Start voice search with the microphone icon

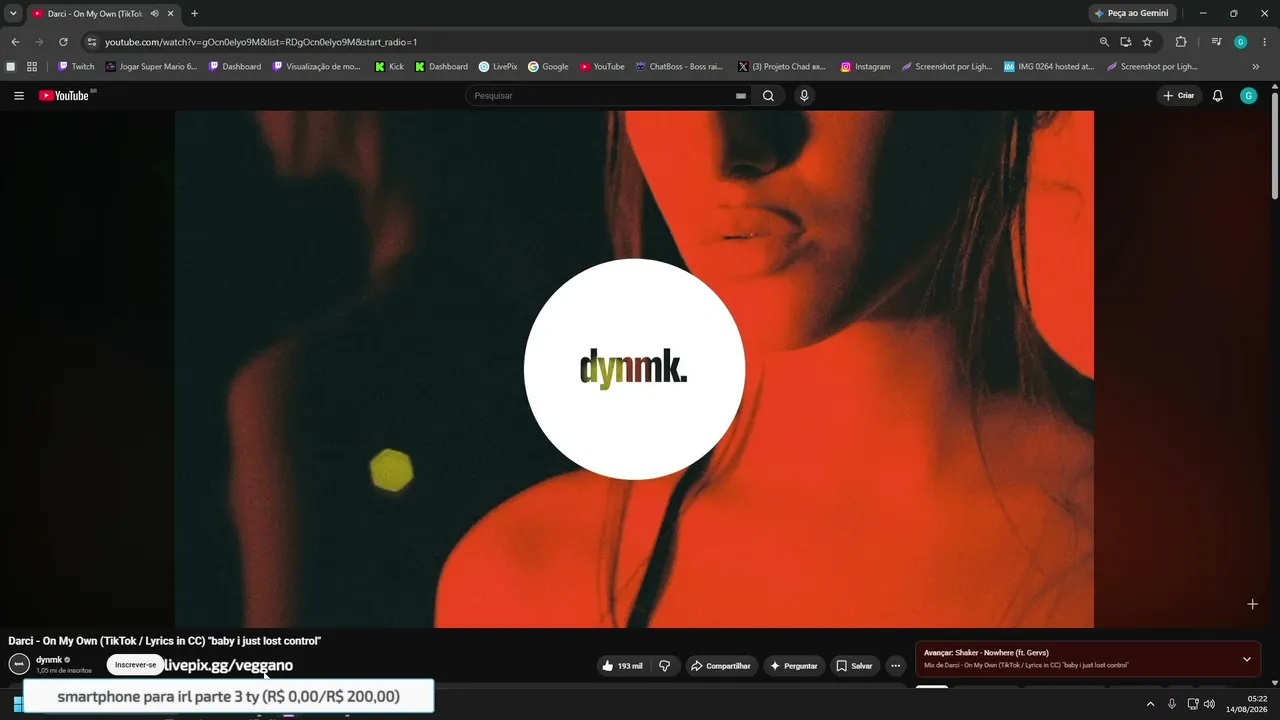pos(804,96)
